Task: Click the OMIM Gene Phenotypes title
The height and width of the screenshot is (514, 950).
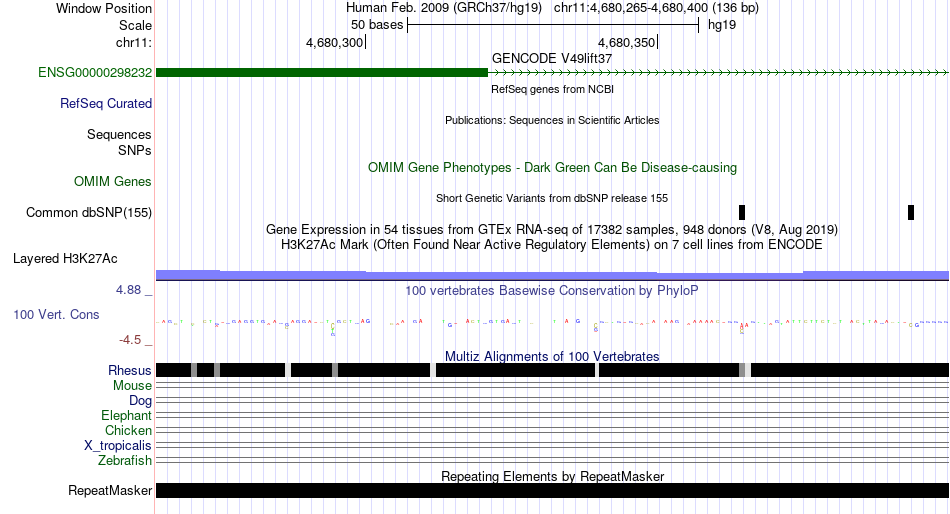Action: point(552,167)
